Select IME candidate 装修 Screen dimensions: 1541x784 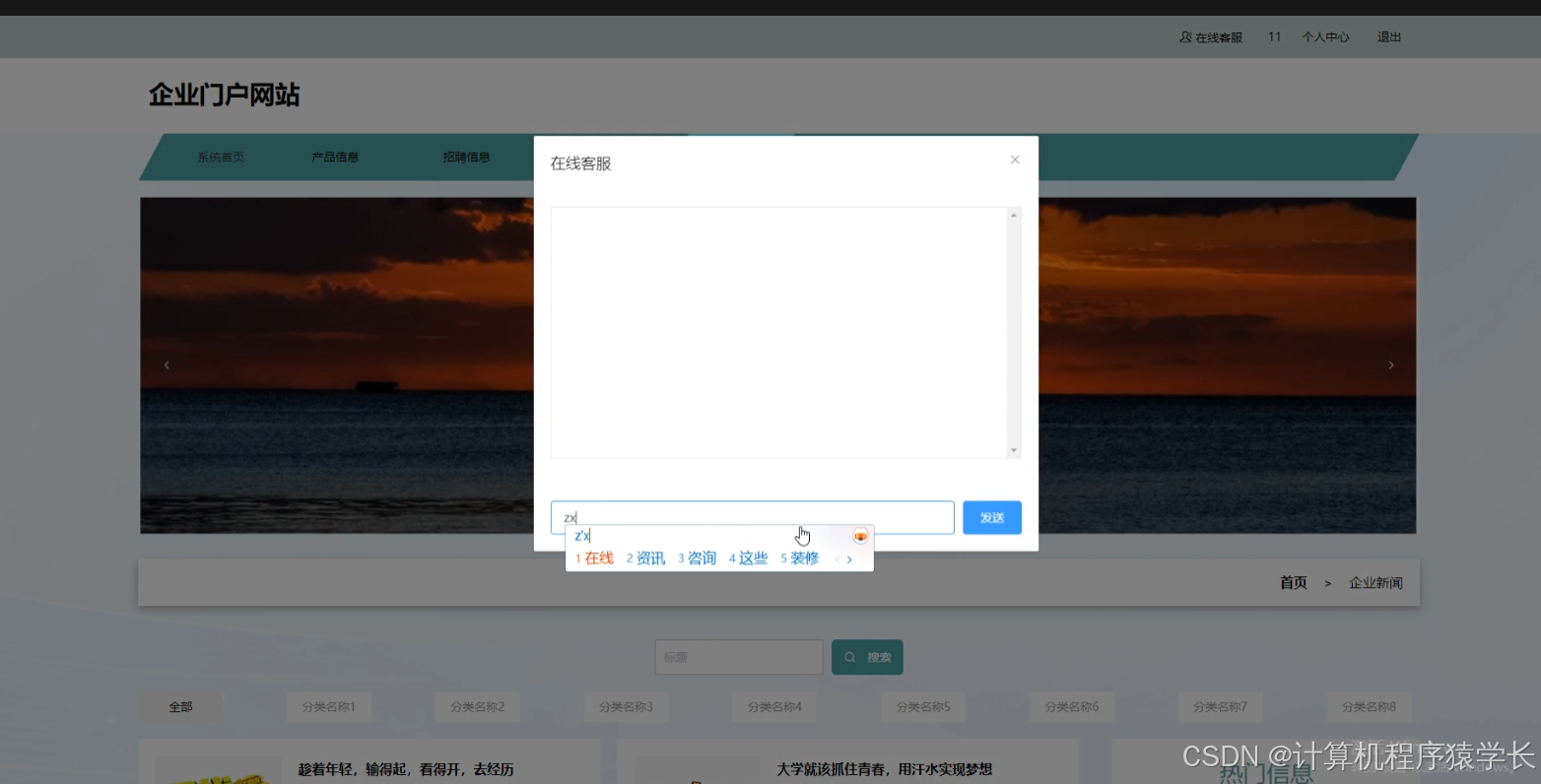click(800, 558)
